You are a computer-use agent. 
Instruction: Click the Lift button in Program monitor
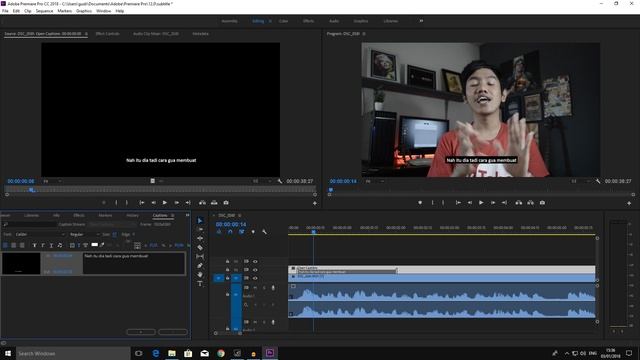pyautogui.click(x=519, y=202)
